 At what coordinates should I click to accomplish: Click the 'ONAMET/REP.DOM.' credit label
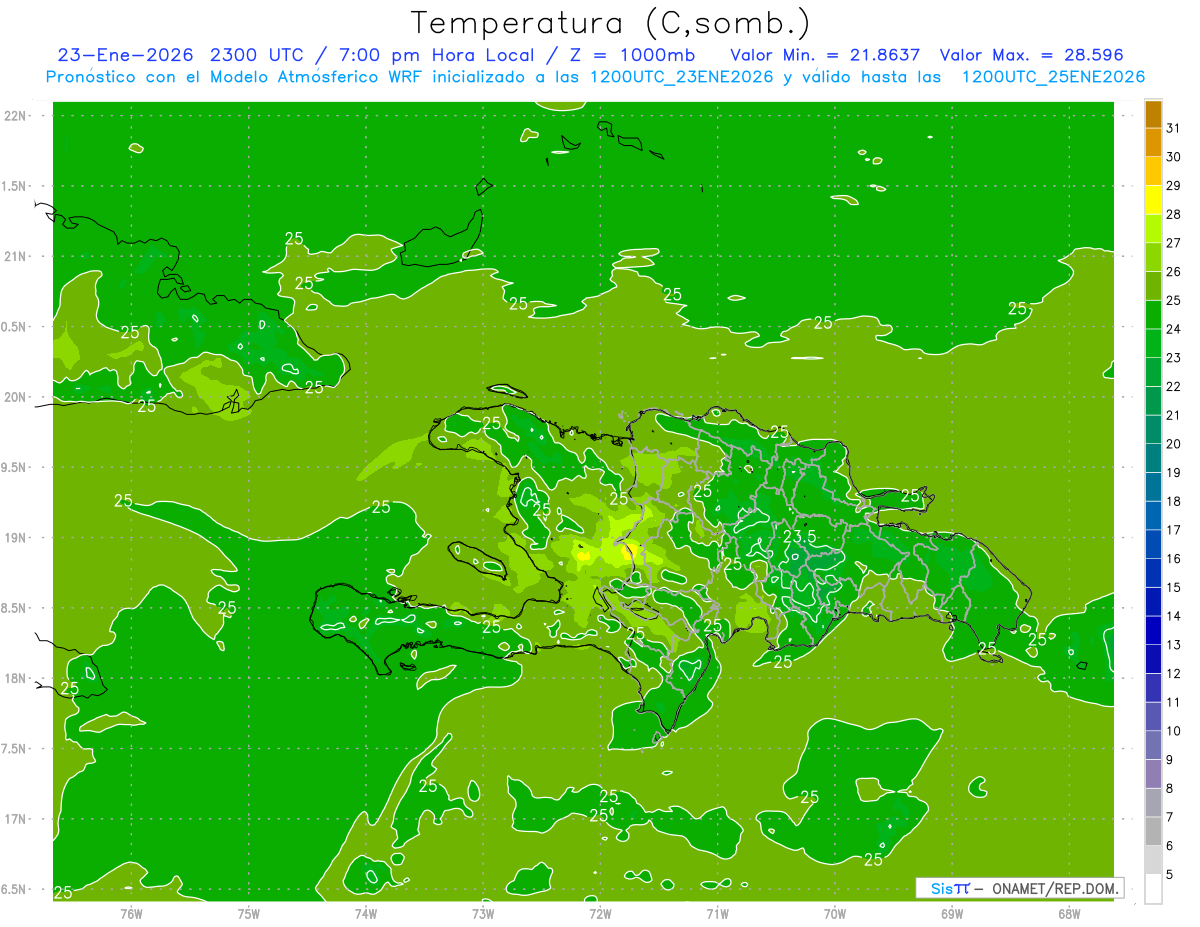(x=1055, y=888)
